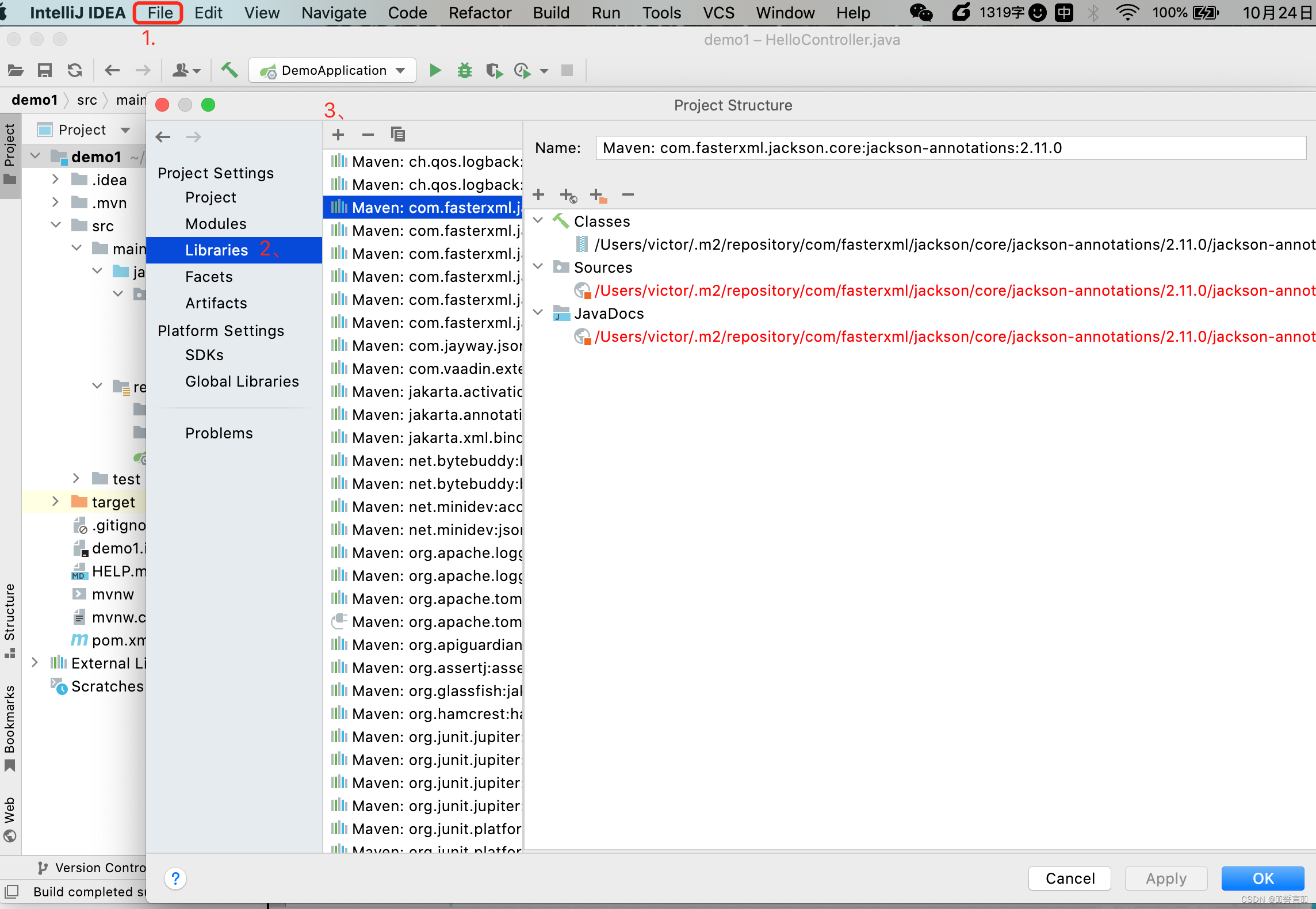Collapse the JavaDocs node
1316x909 pixels.
click(538, 312)
